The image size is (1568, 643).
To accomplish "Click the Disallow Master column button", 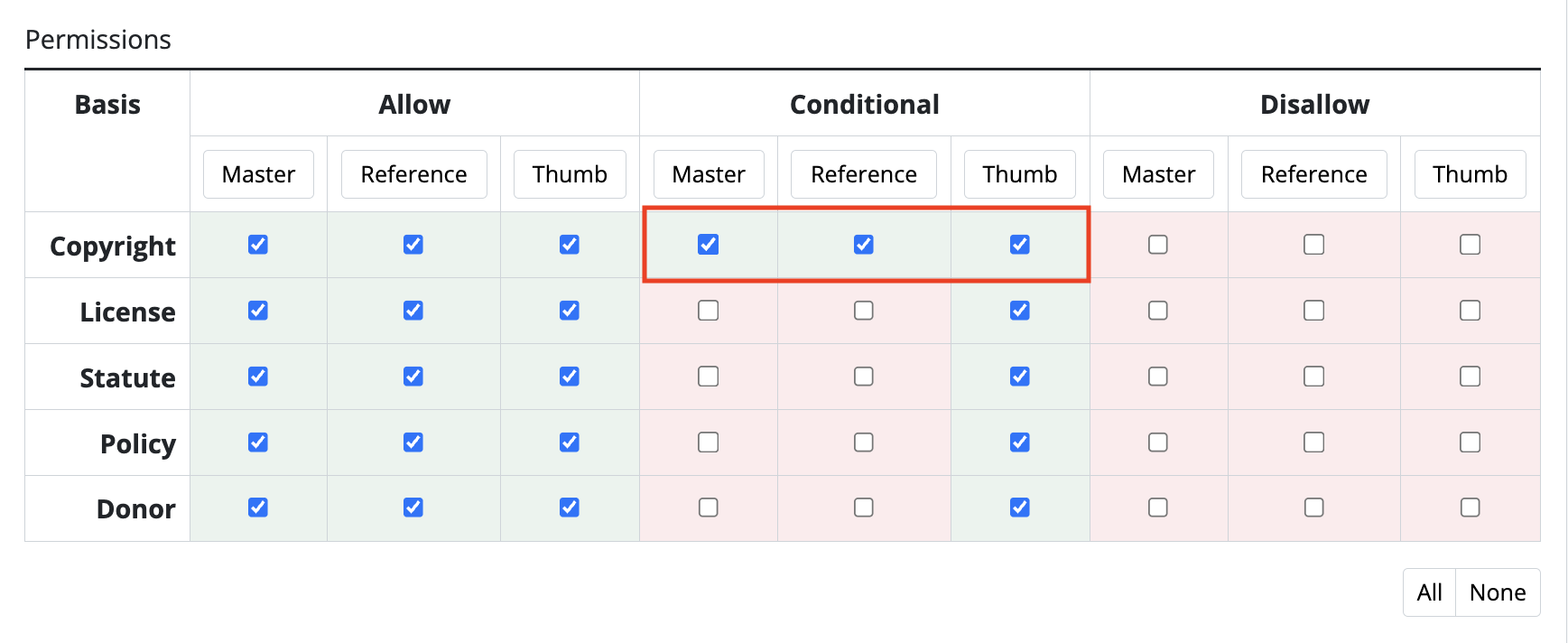I will 1158,174.
